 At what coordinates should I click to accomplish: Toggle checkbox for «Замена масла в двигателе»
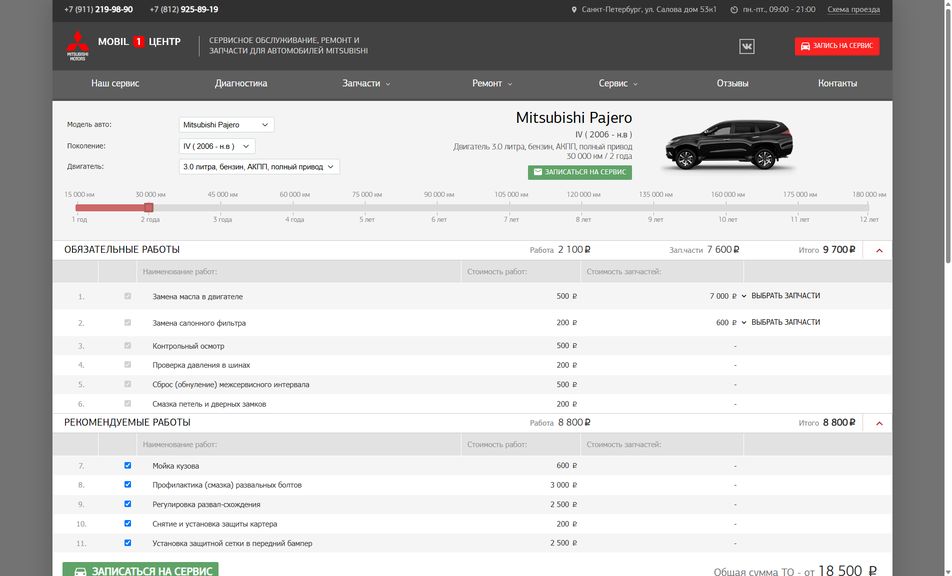128,296
